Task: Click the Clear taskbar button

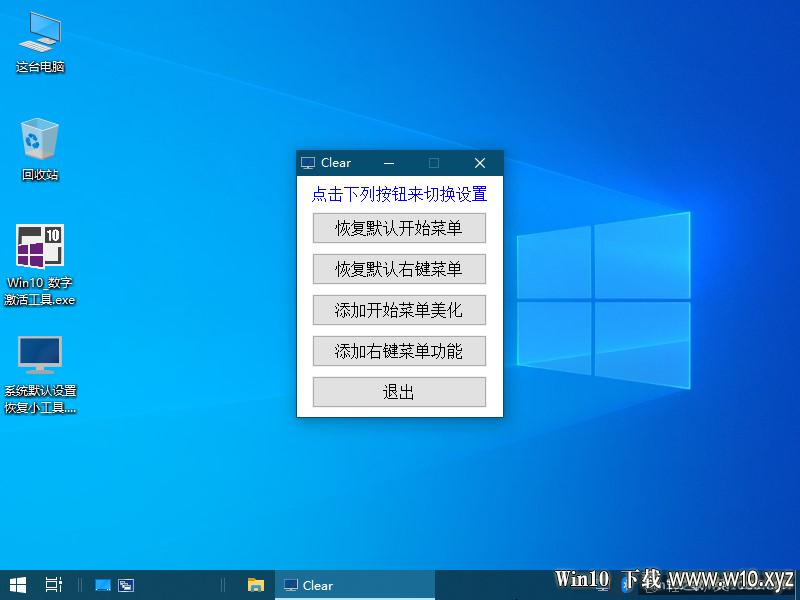Action: pyautogui.click(x=355, y=585)
